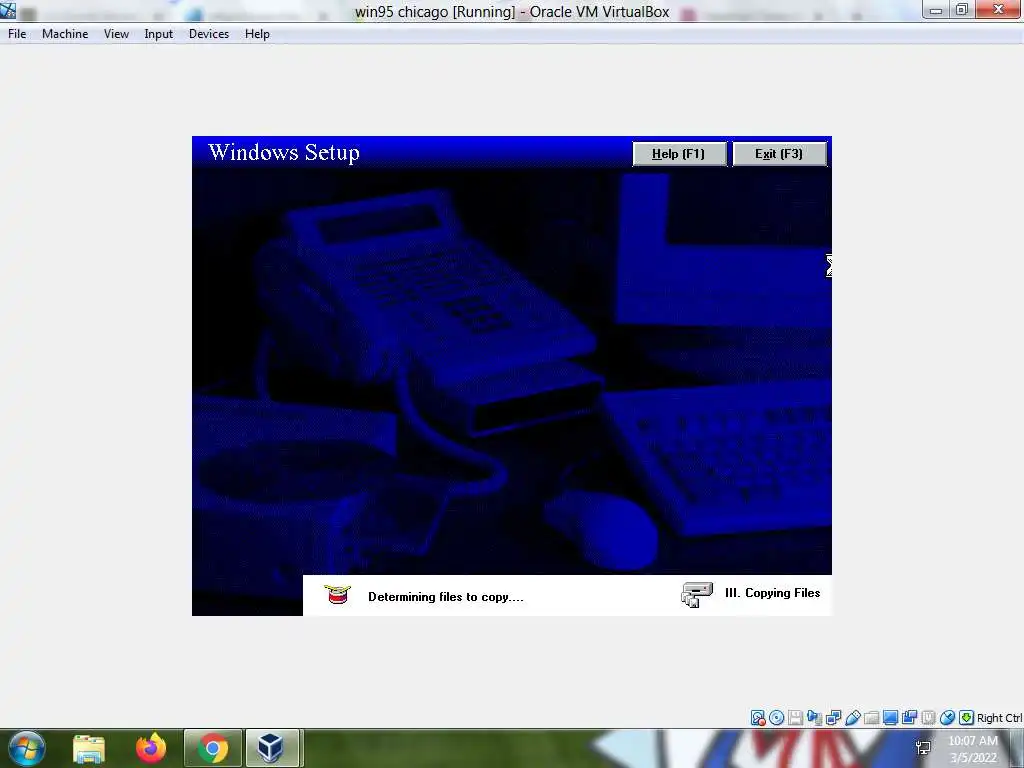This screenshot has height=768, width=1024.
Task: Restore down the VirtualBox window
Action: pyautogui.click(x=962, y=10)
